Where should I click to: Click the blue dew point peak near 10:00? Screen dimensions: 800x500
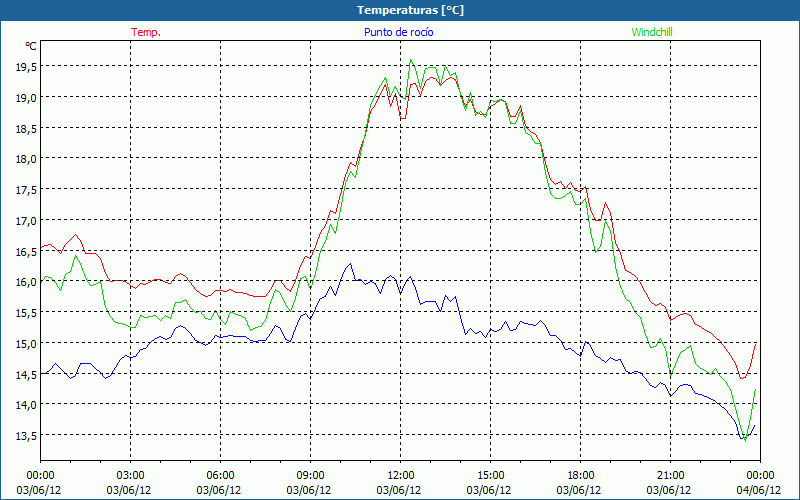[x=350, y=264]
